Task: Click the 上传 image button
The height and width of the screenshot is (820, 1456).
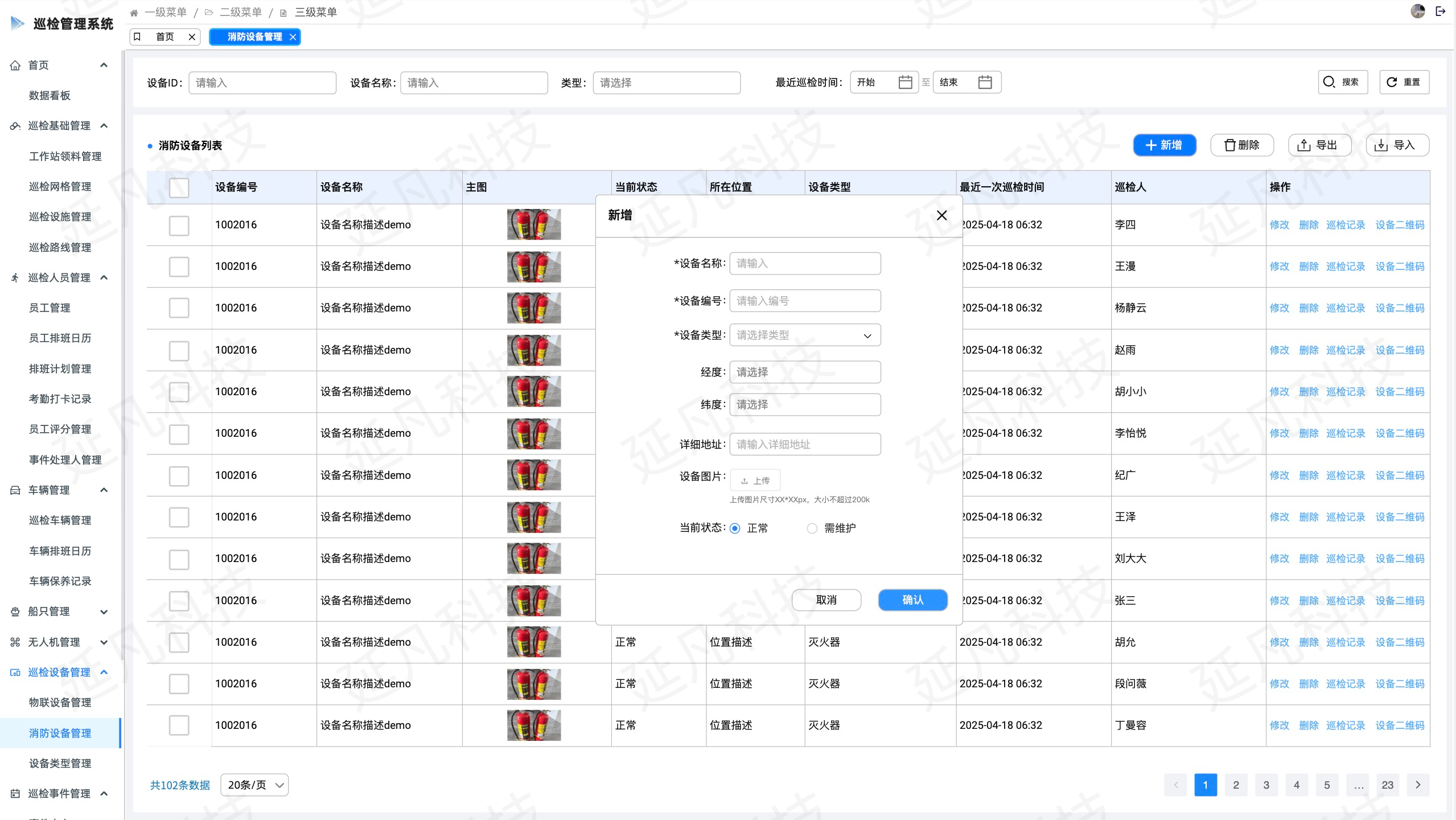Action: point(755,481)
